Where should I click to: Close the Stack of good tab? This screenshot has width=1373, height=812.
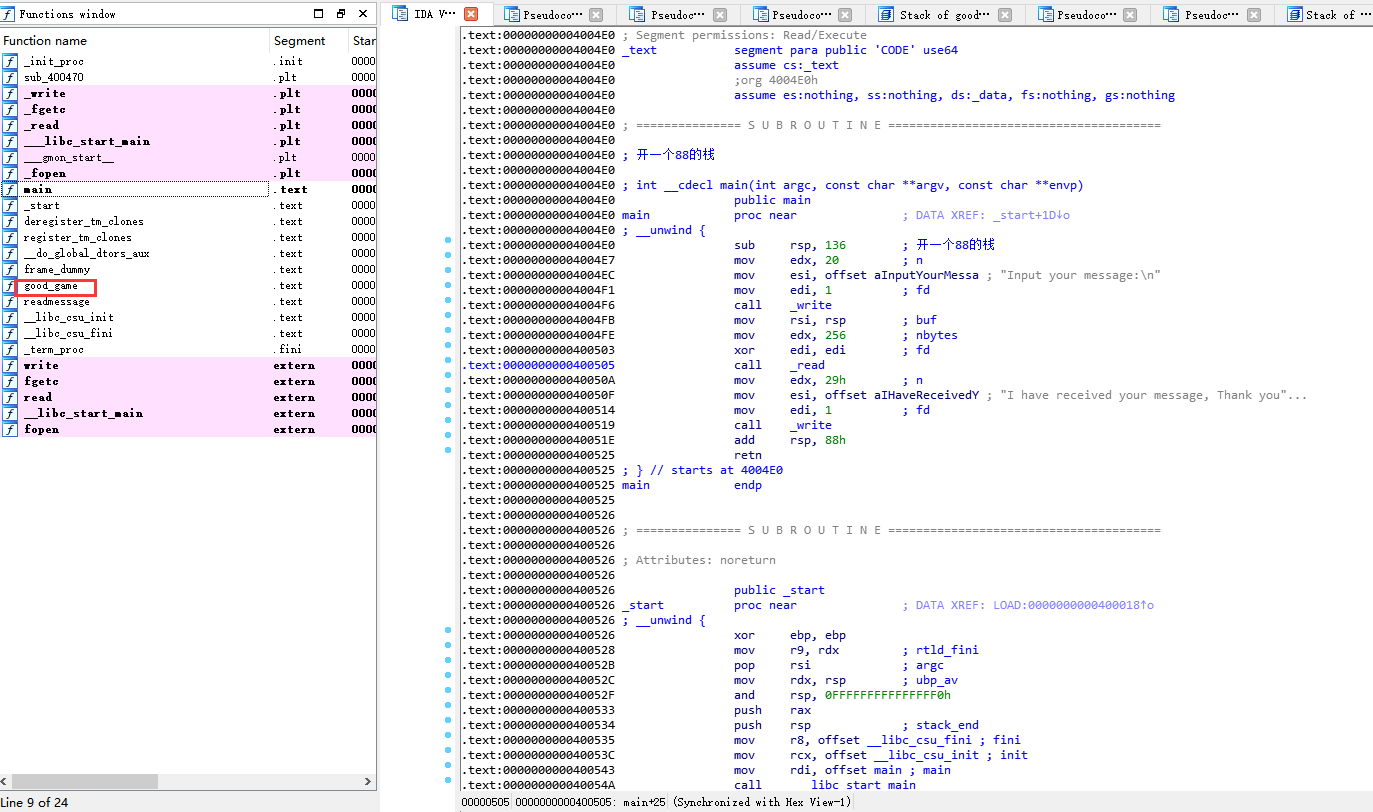click(x=1004, y=15)
